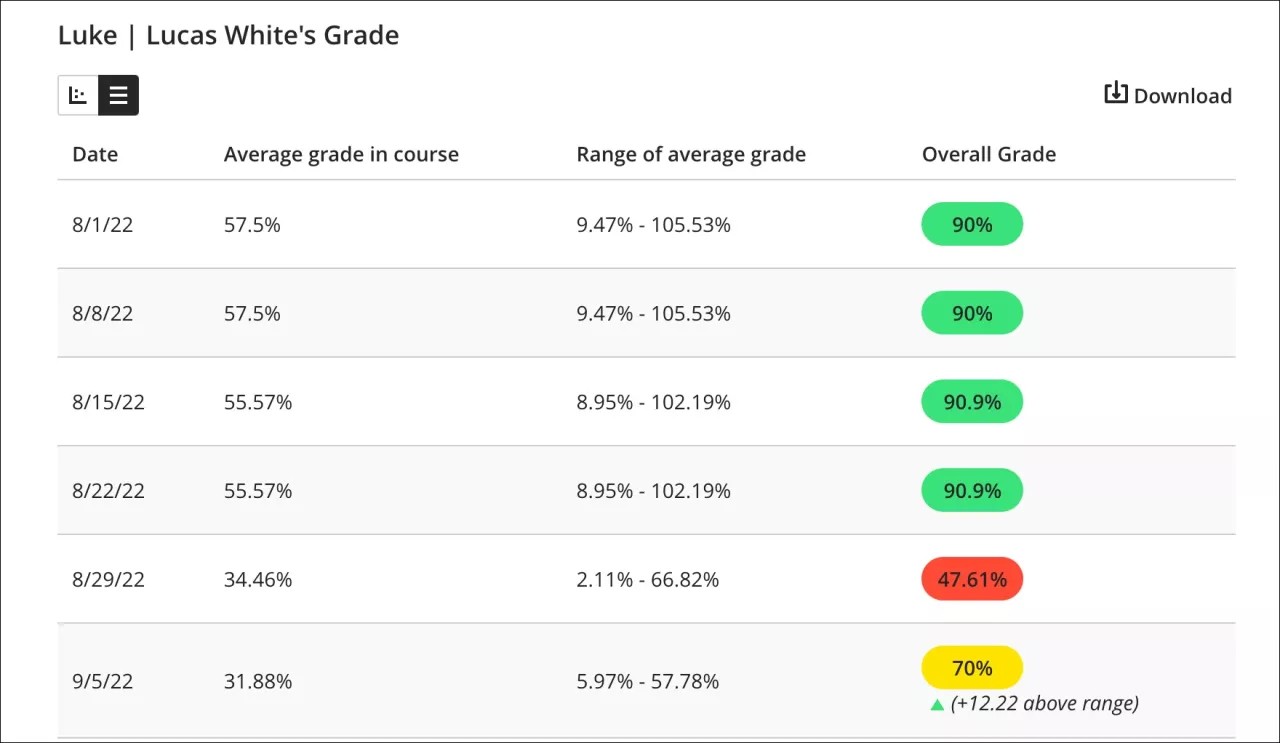The image size is (1280, 743).
Task: Click the Download arrow icon
Action: [x=1116, y=92]
